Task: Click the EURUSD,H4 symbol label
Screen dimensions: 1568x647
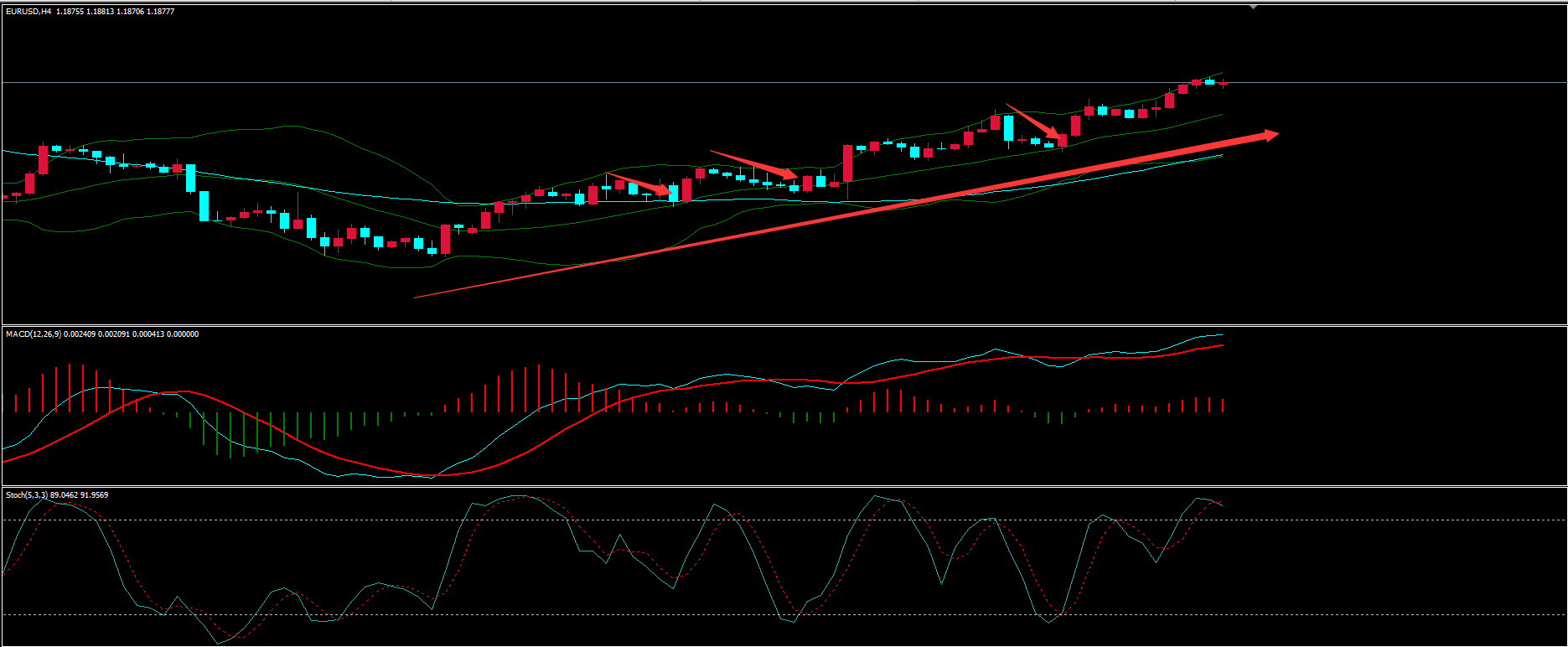Action: pos(28,12)
